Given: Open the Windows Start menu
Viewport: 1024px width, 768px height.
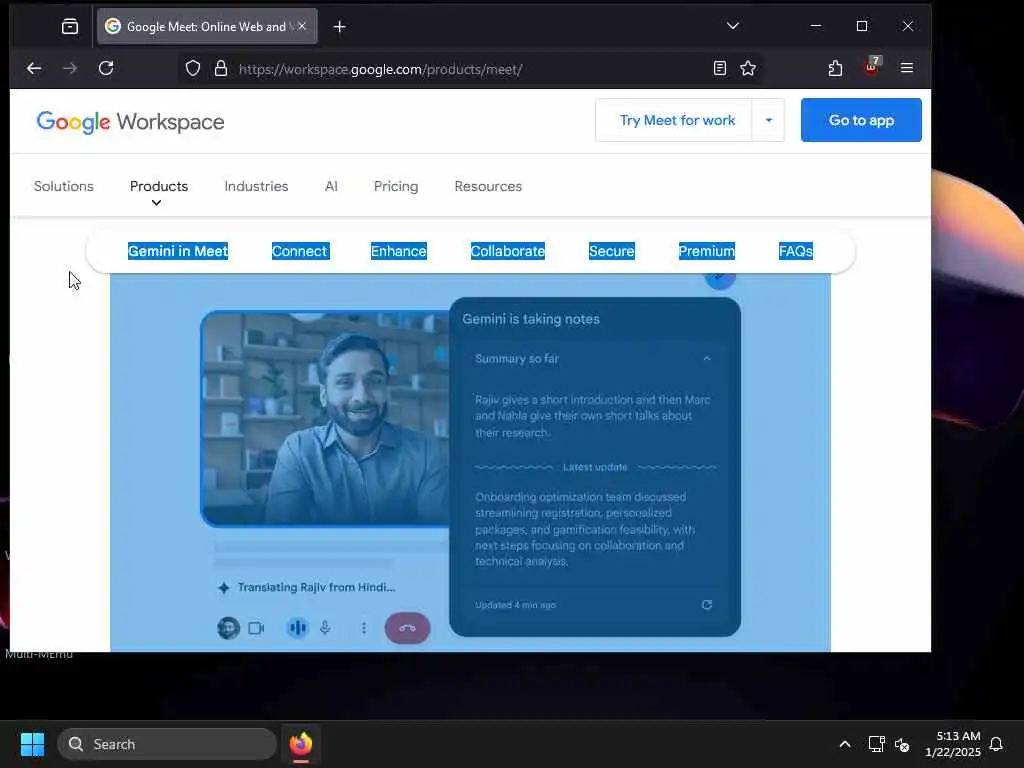Looking at the screenshot, I should (x=33, y=744).
